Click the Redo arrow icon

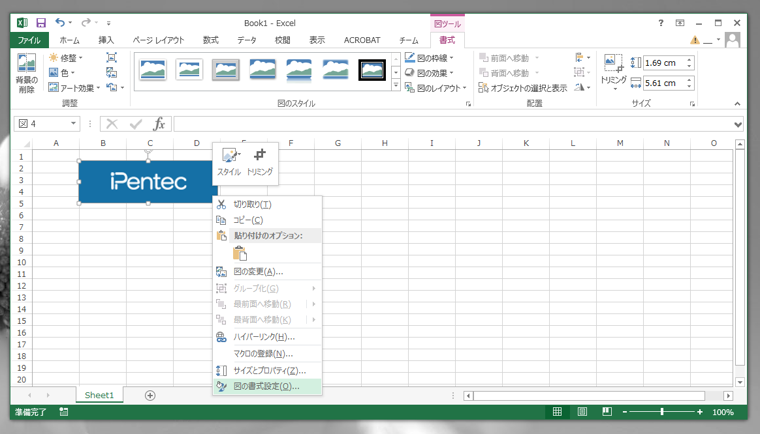tap(86, 22)
